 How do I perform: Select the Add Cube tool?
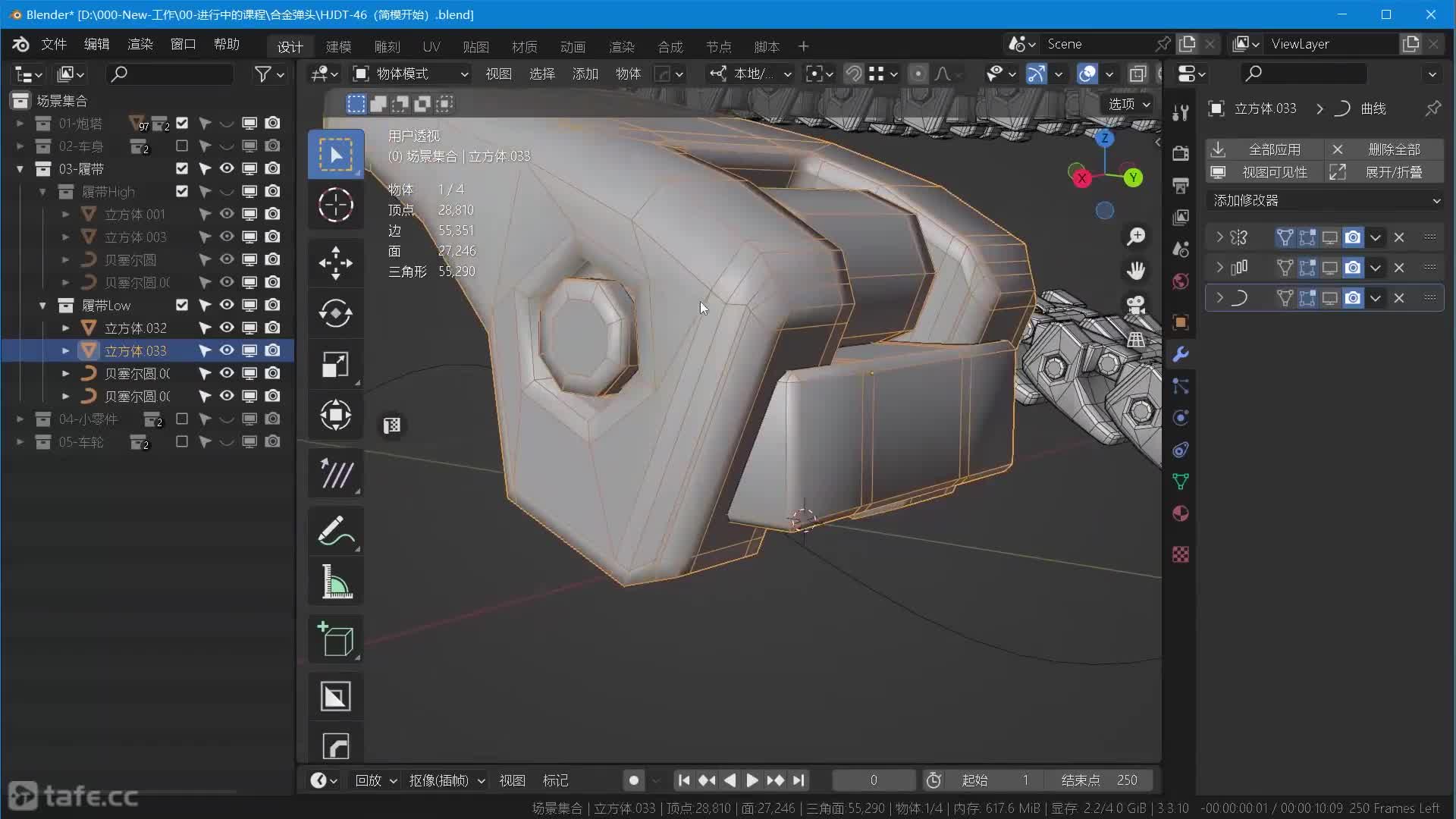(x=335, y=639)
